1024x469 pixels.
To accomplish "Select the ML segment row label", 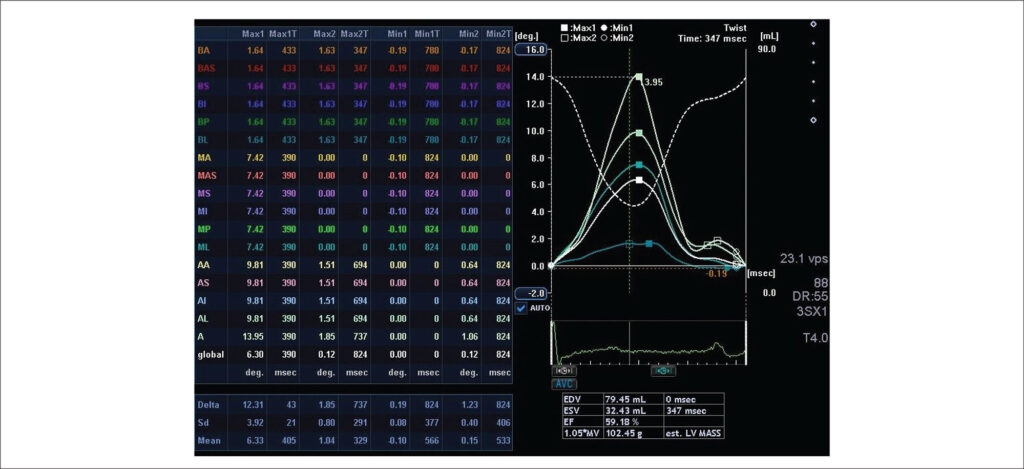I will point(204,247).
